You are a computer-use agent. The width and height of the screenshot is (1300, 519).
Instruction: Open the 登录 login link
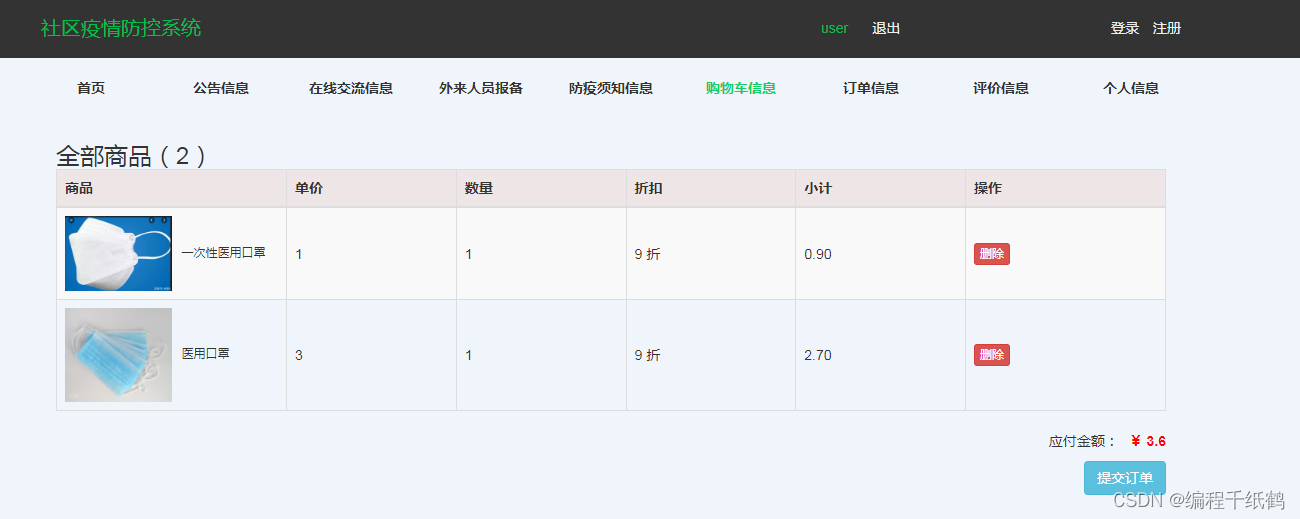tap(1125, 28)
